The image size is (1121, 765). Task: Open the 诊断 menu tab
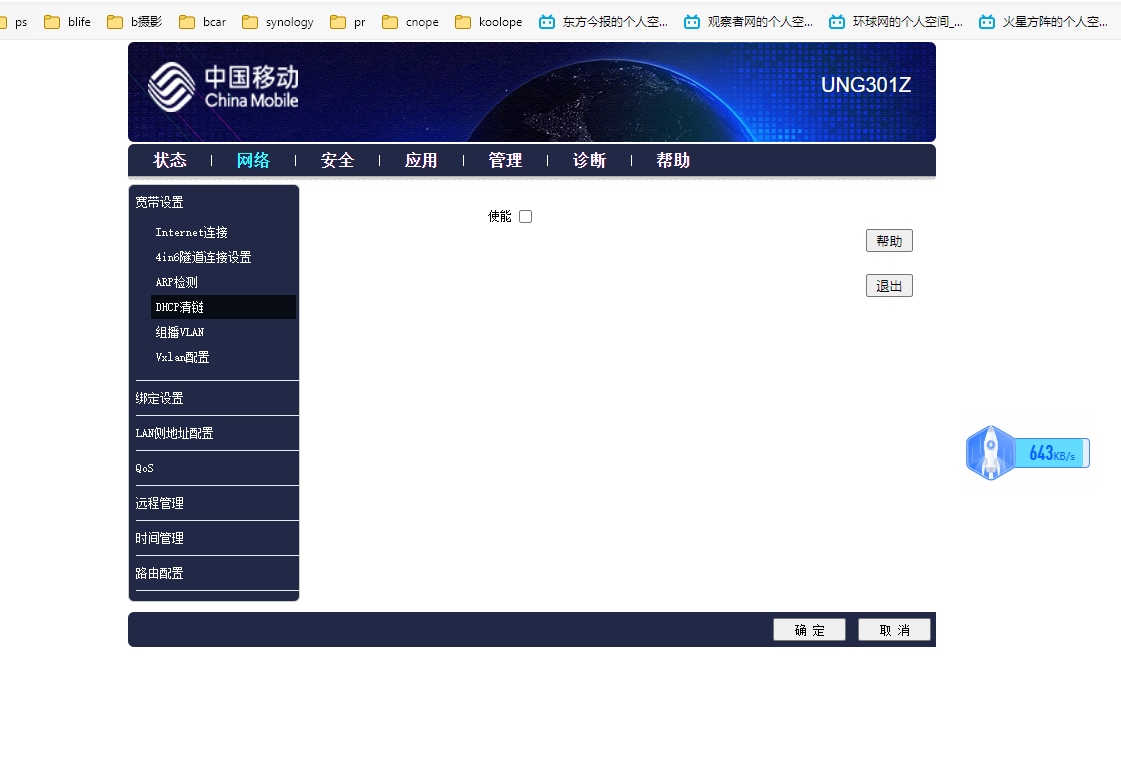(589, 161)
